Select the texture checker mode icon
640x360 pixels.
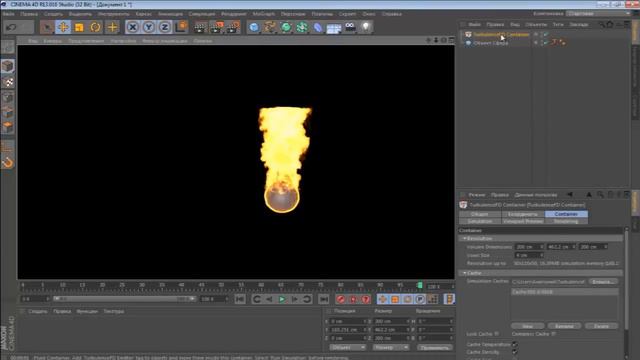click(x=8, y=82)
